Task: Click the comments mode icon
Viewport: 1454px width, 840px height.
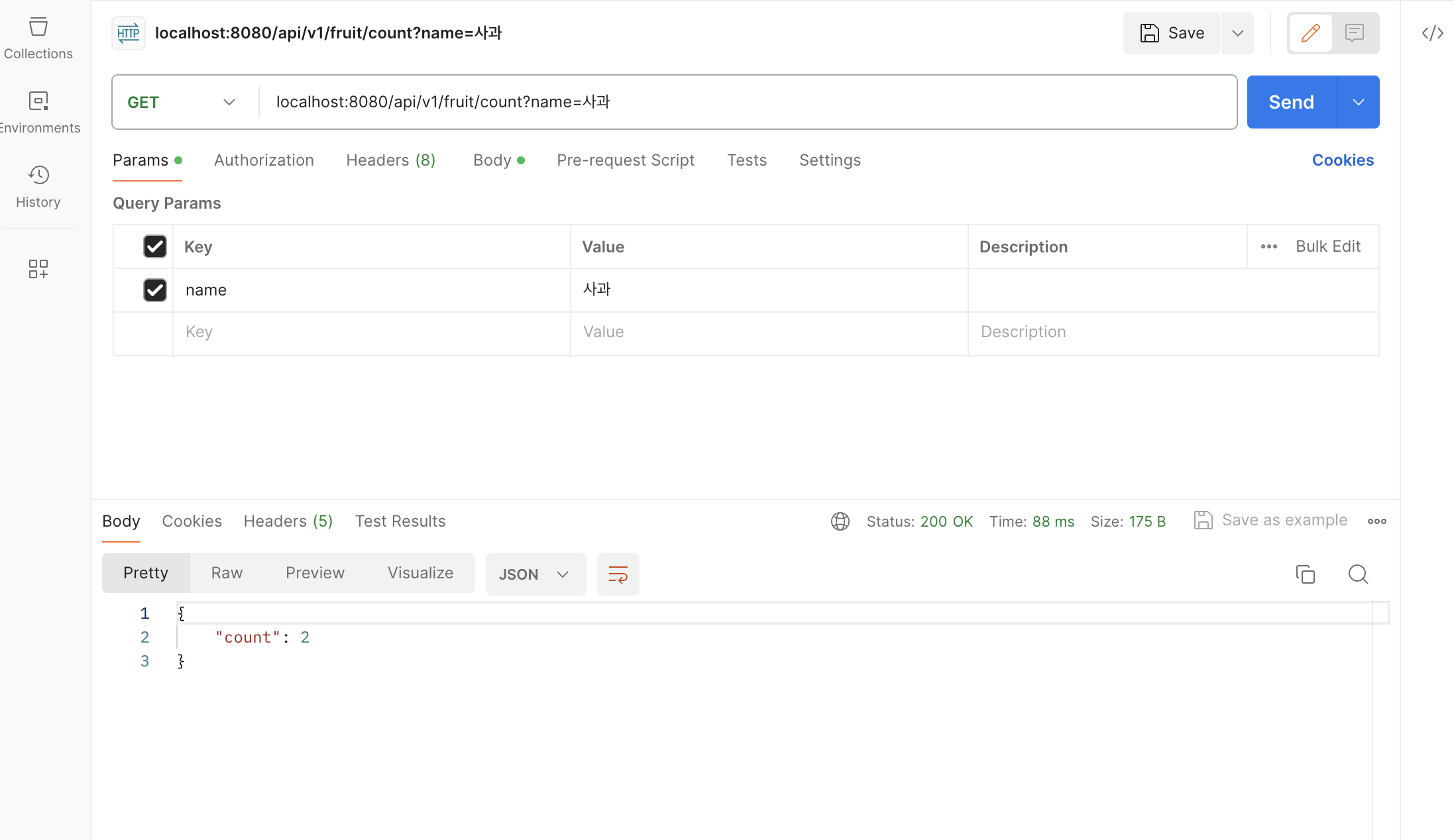Action: (1354, 33)
